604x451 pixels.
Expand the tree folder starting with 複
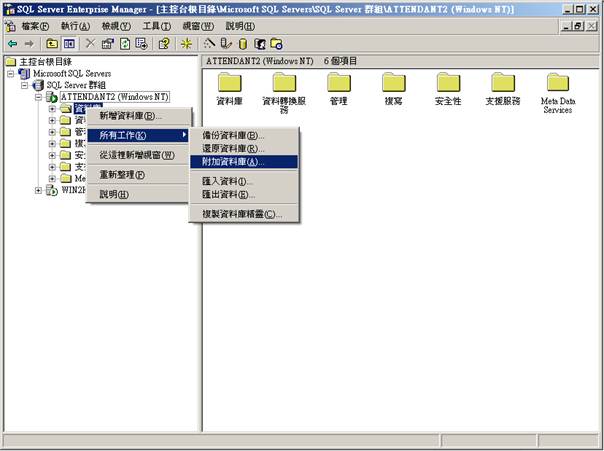52,143
